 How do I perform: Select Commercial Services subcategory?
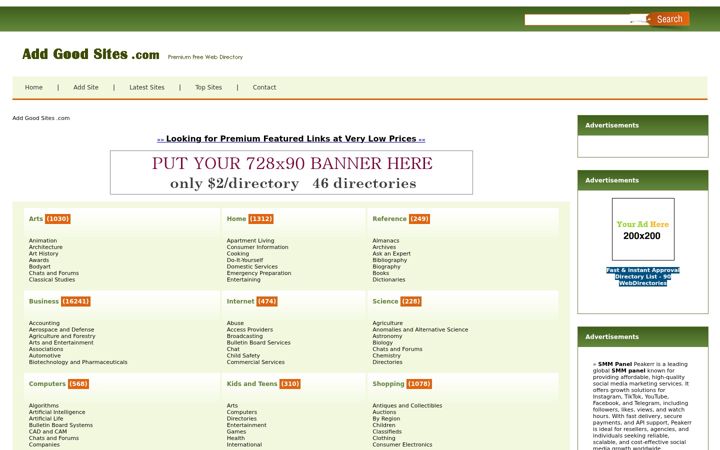256,362
